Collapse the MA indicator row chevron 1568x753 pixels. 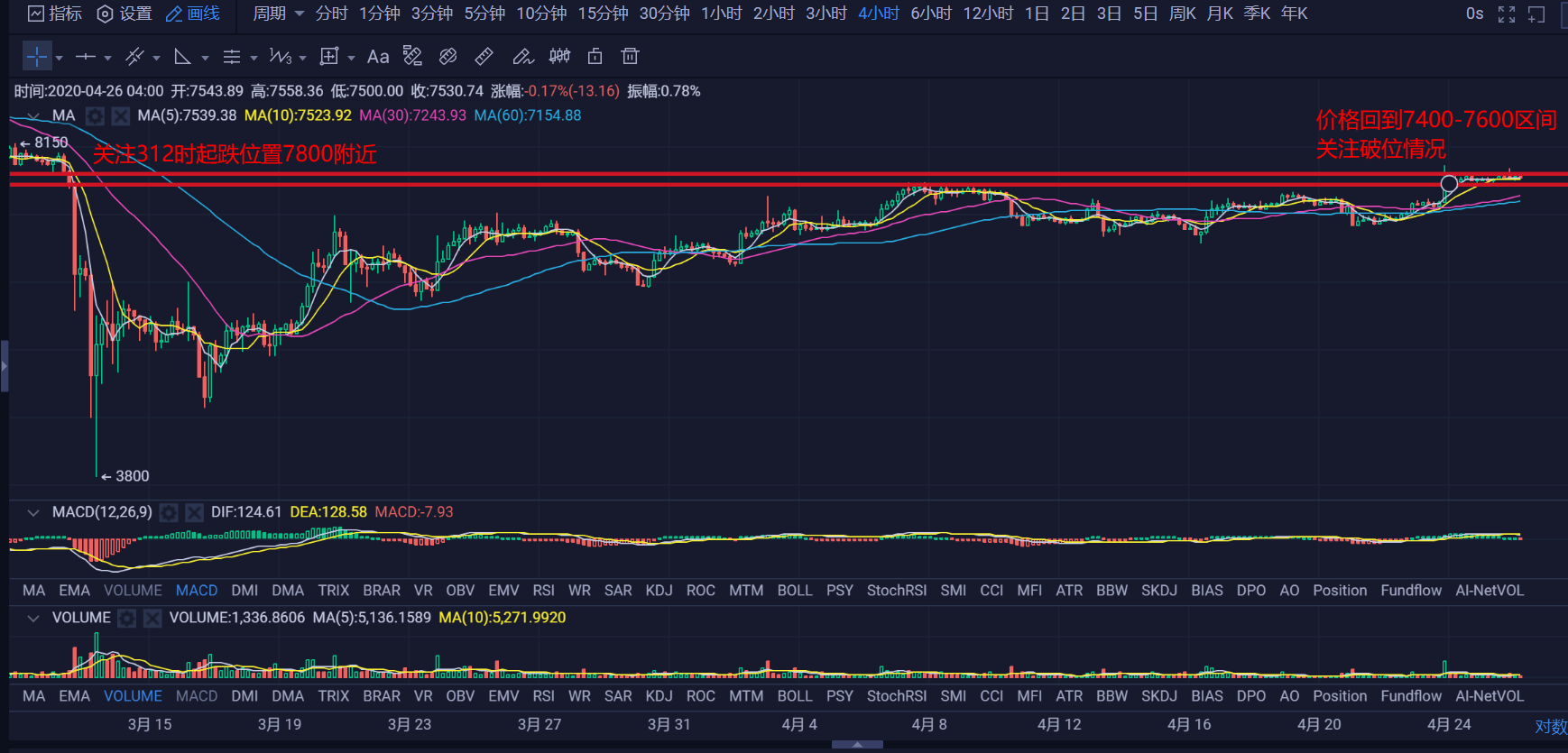tap(33, 115)
